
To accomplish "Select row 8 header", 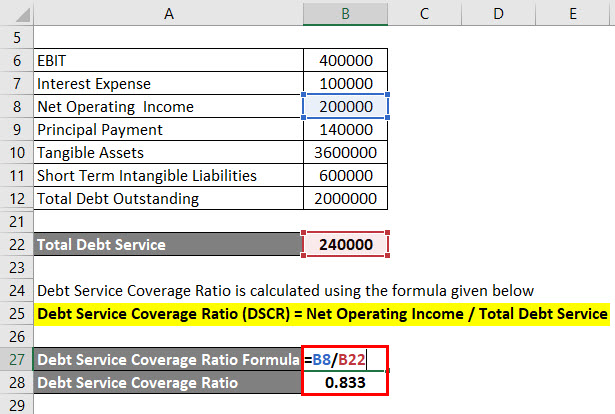I will (17, 107).
